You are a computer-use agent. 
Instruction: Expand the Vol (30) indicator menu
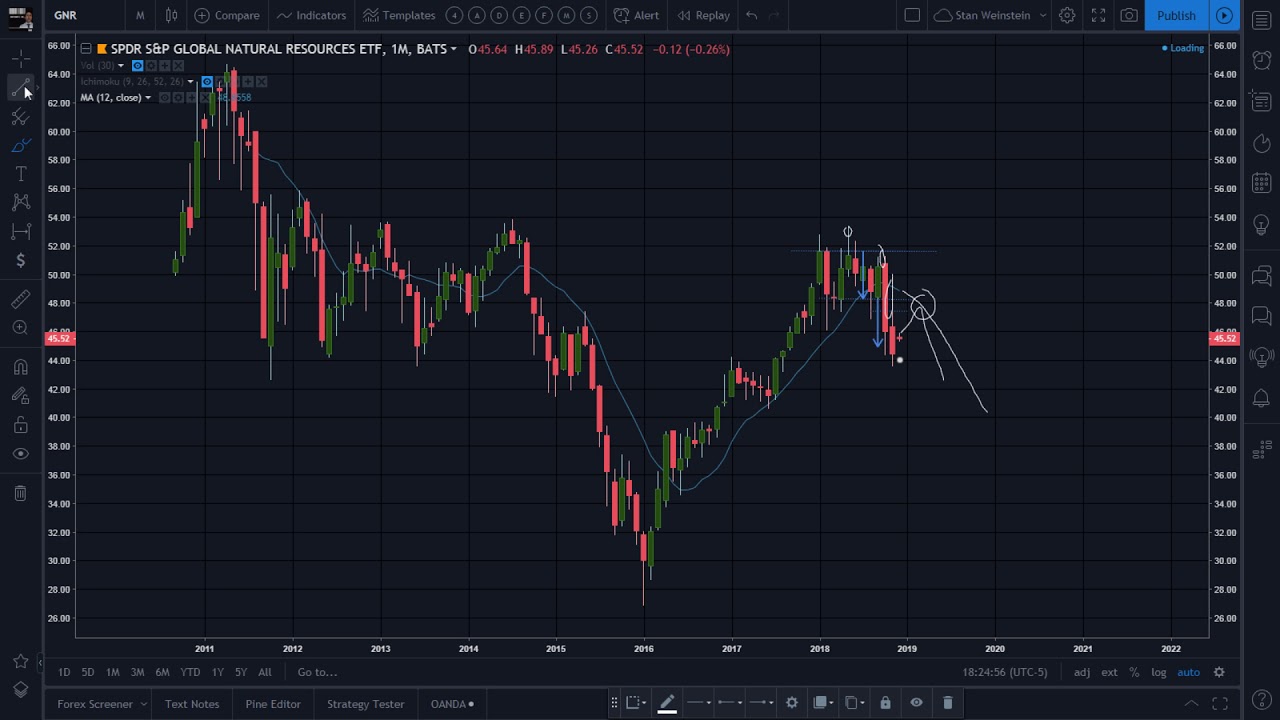(x=121, y=66)
